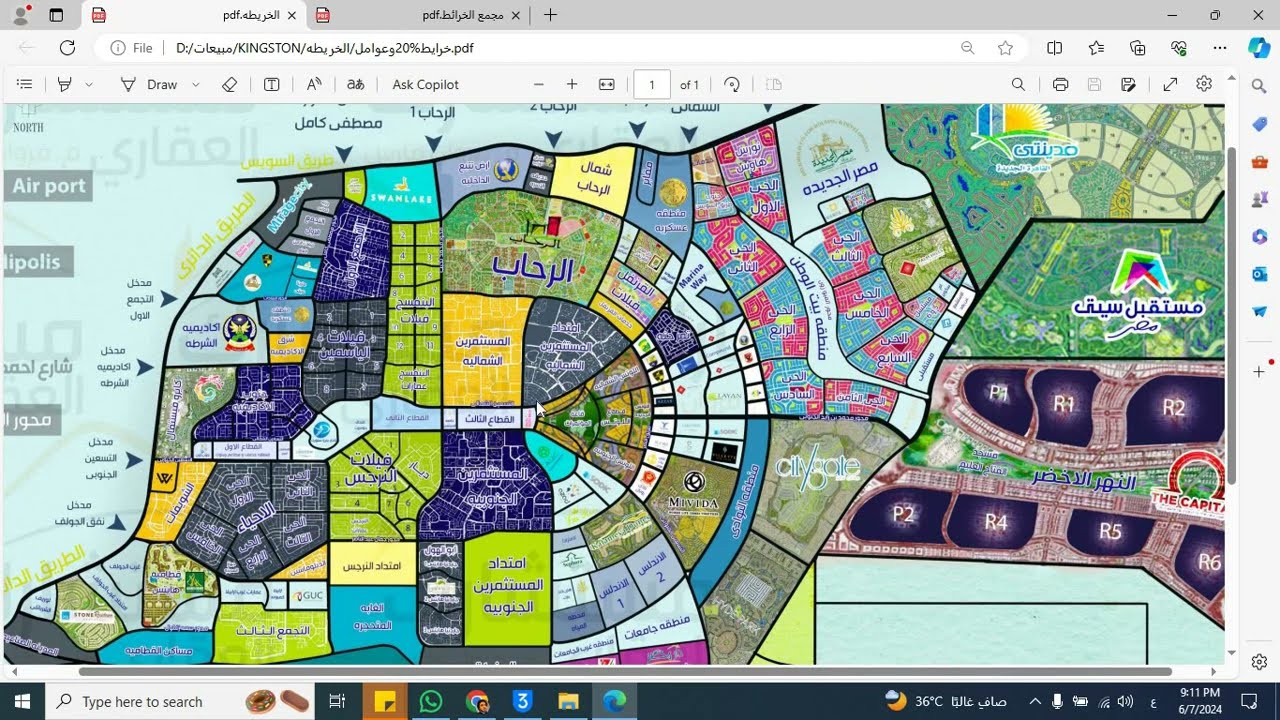View site information for the file
Screen dimensions: 1280x720
pos(132,48)
